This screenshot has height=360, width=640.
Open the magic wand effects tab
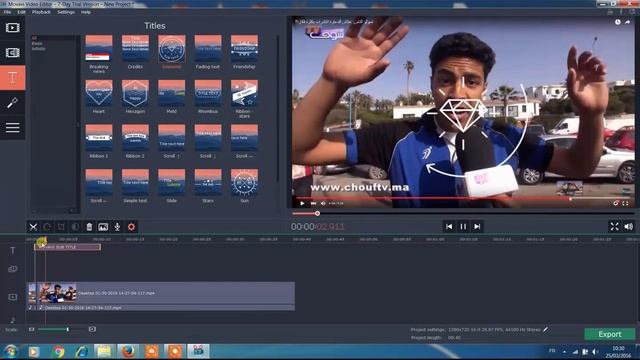[13, 103]
